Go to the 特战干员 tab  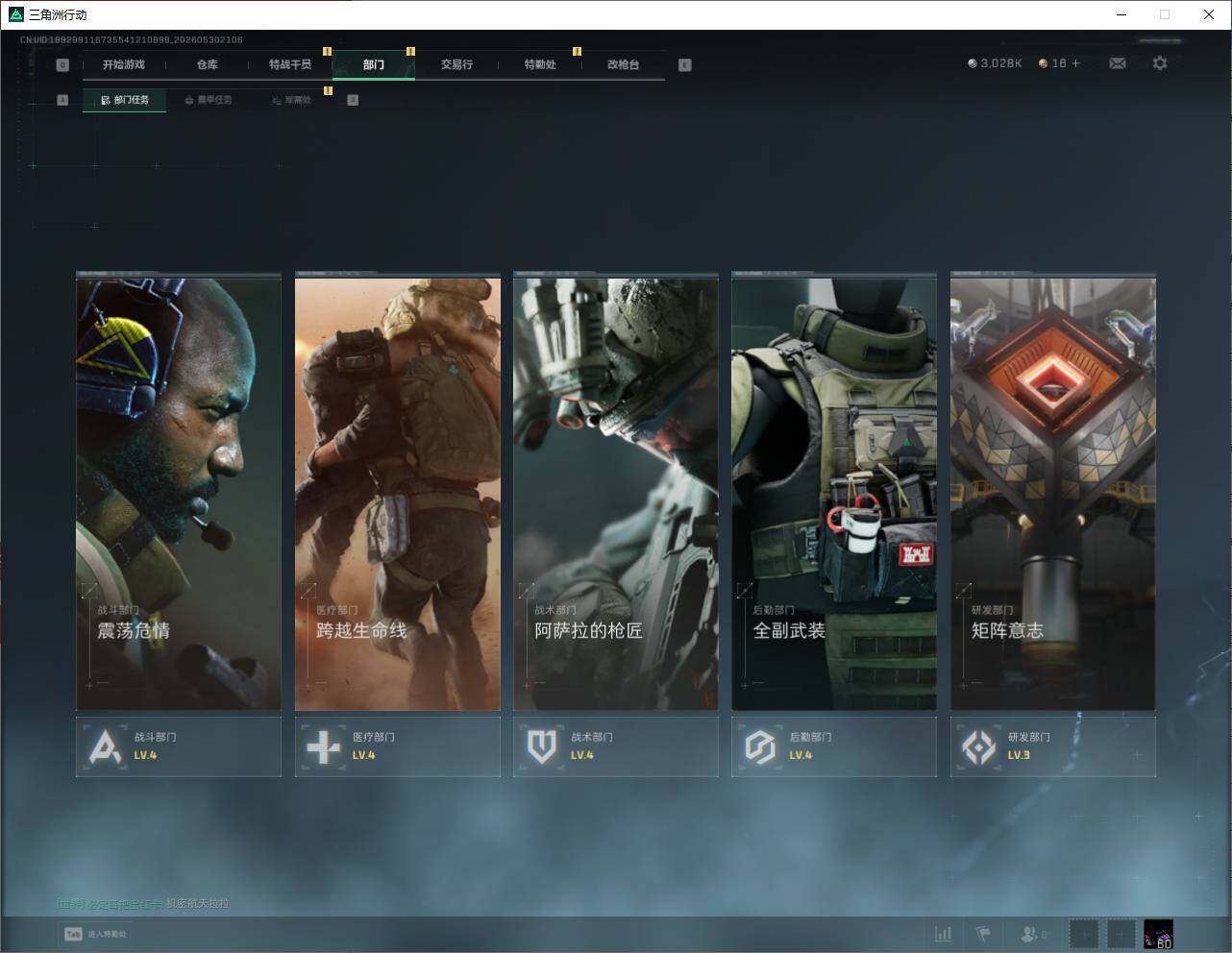[290, 64]
